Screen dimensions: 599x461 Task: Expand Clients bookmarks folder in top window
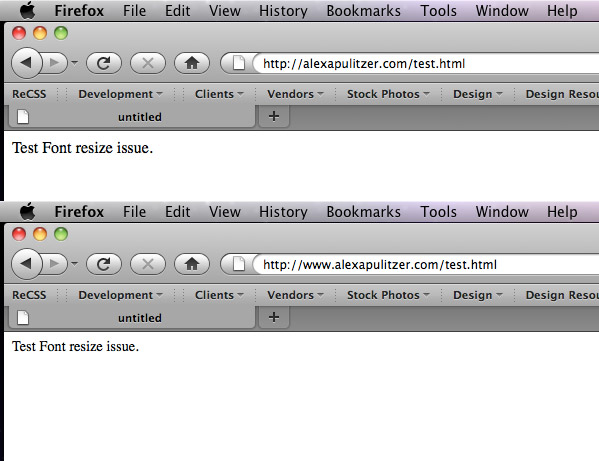pos(219,94)
